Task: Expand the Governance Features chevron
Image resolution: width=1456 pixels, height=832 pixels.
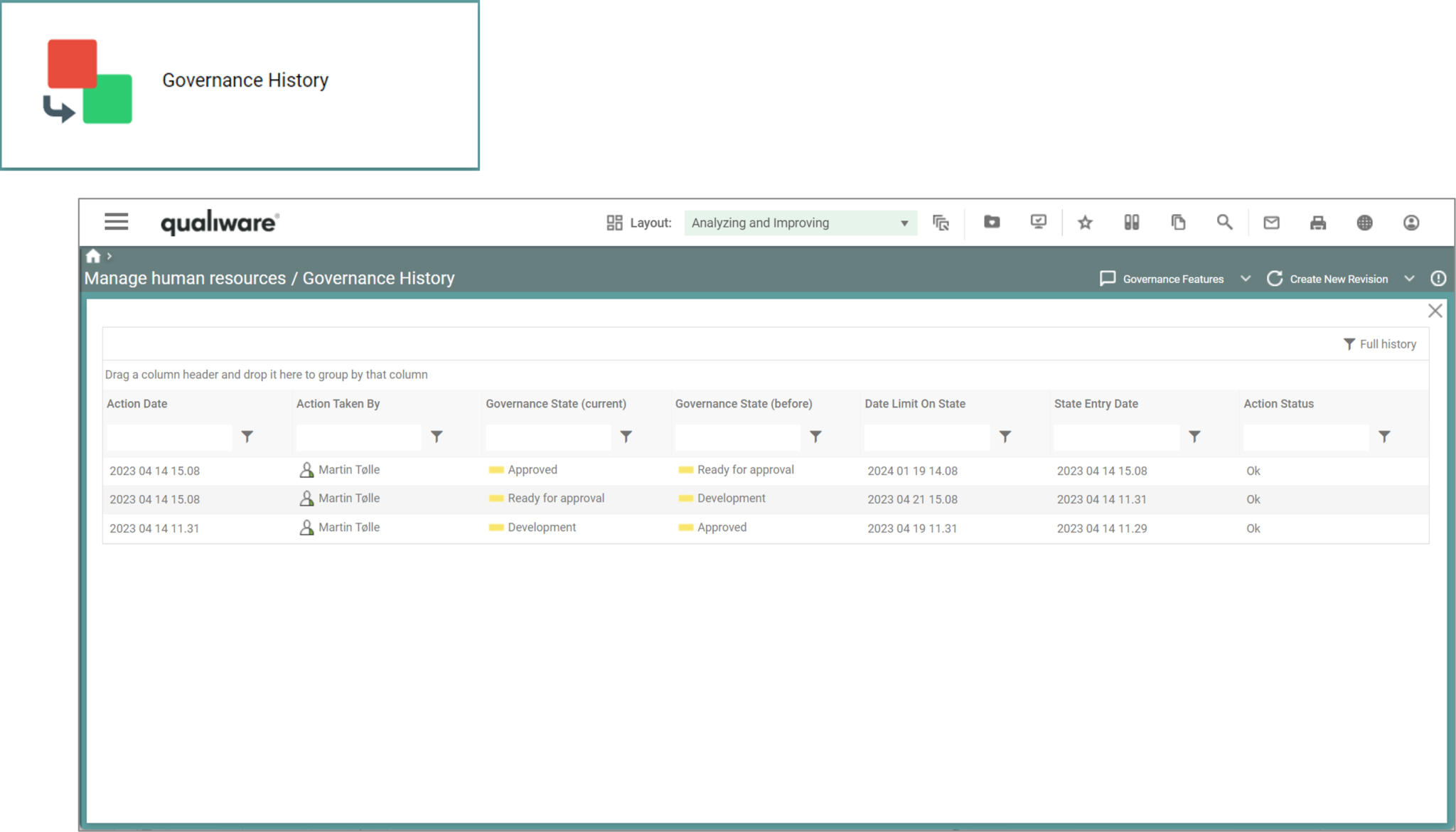Action: coord(1246,278)
